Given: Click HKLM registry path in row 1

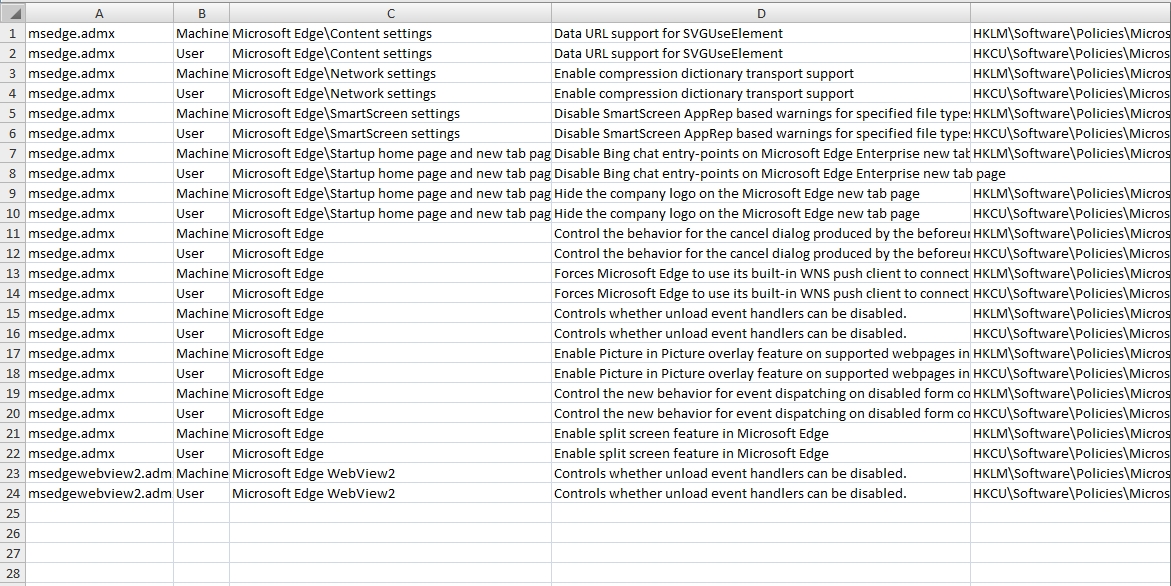Looking at the screenshot, I should pos(1071,33).
